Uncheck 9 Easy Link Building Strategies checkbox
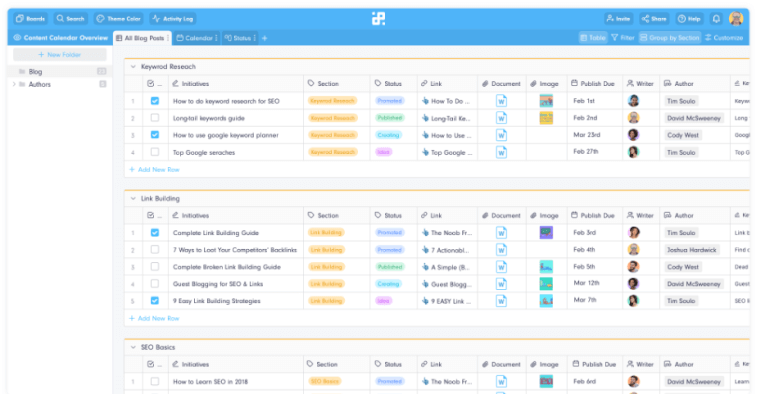 (155, 301)
